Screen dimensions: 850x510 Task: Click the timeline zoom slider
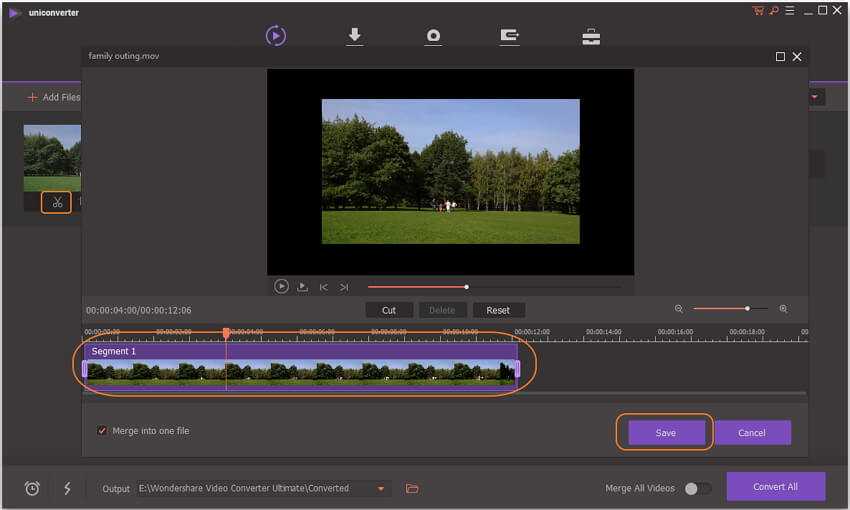731,309
